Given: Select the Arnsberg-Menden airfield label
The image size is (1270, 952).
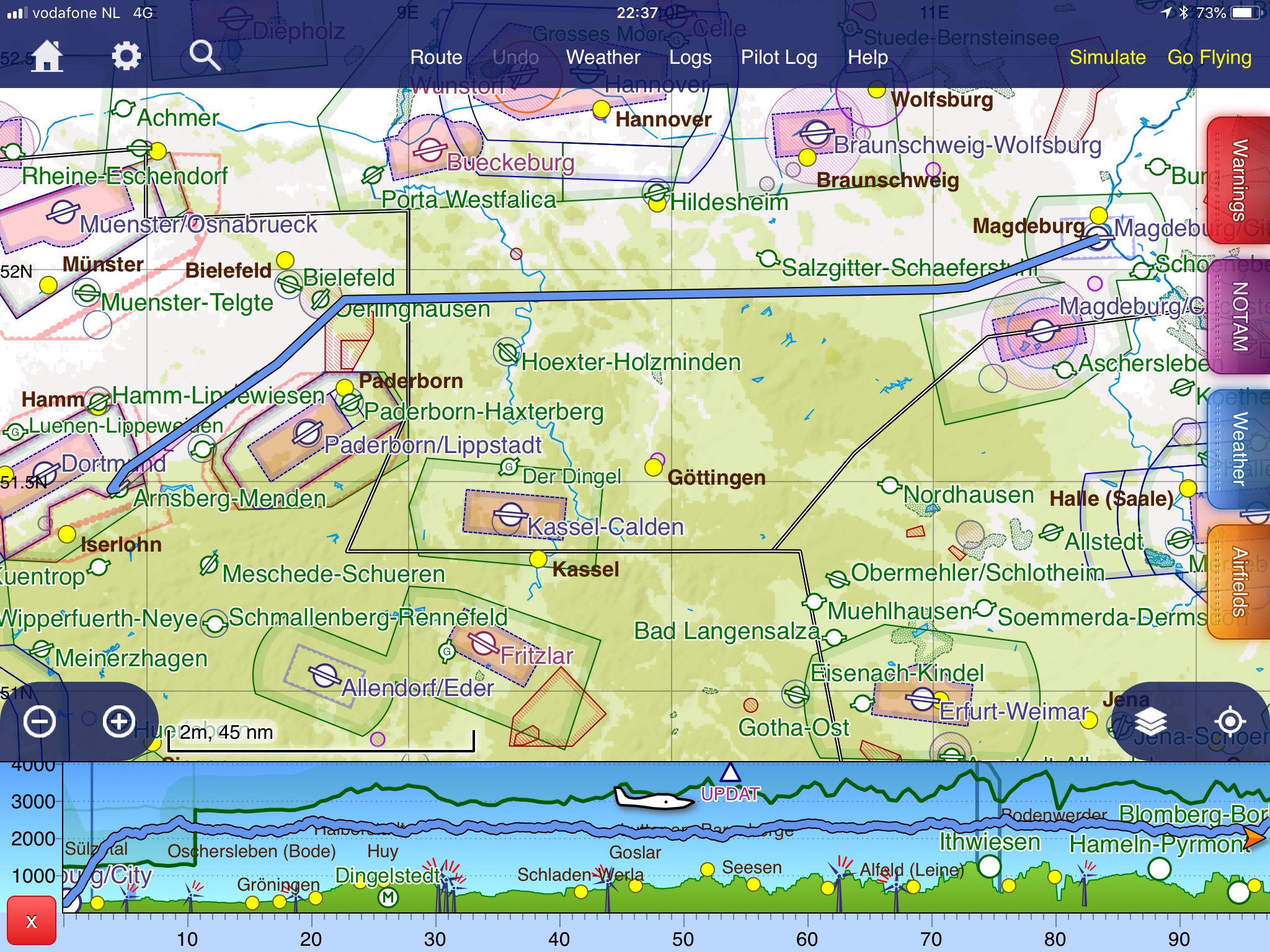Looking at the screenshot, I should point(229,498).
